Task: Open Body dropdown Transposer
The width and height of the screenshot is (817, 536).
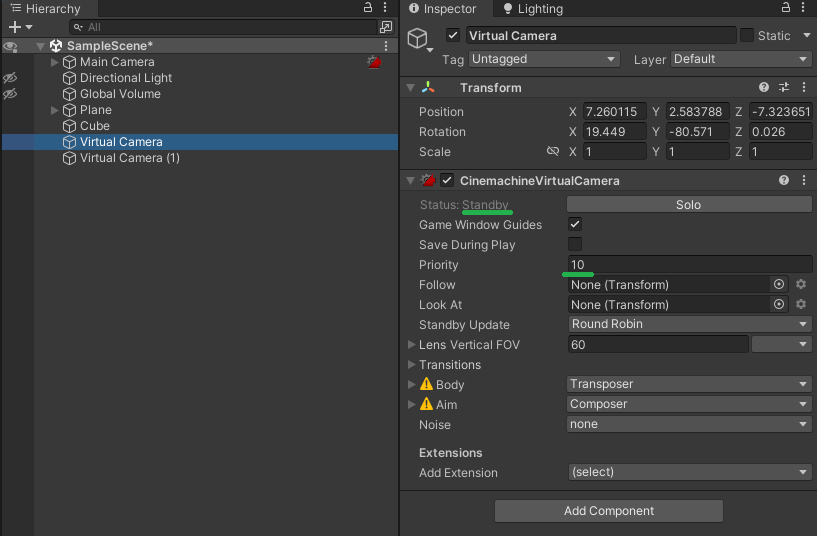Action: tap(689, 384)
